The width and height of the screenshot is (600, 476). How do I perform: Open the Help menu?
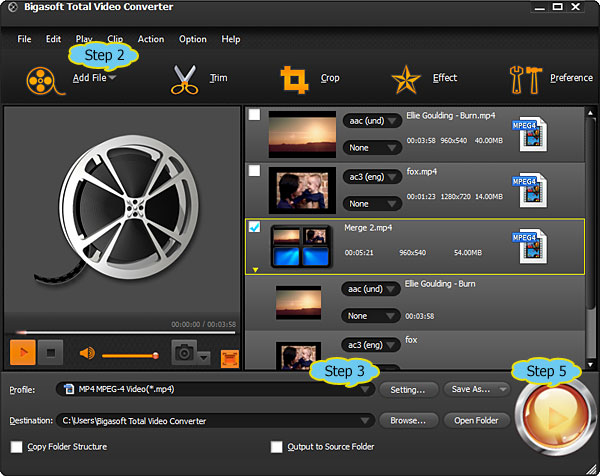coord(231,39)
